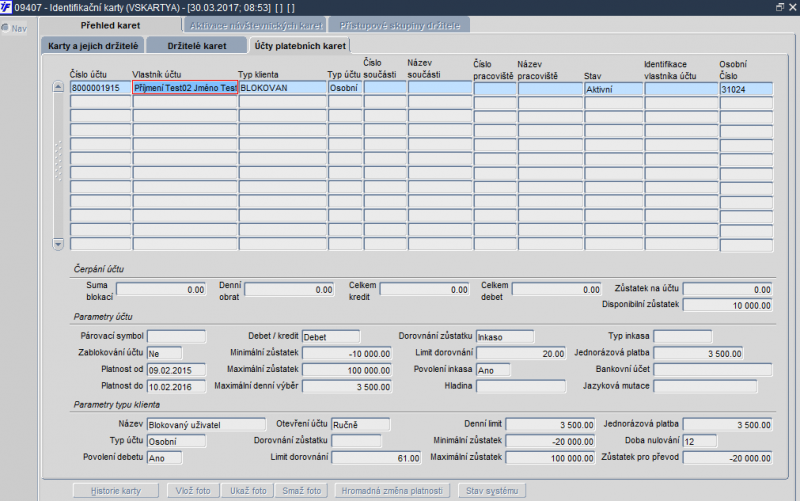The height and width of the screenshot is (501, 800).
Task: Open the Účty platebních karet tab
Action: (x=301, y=46)
